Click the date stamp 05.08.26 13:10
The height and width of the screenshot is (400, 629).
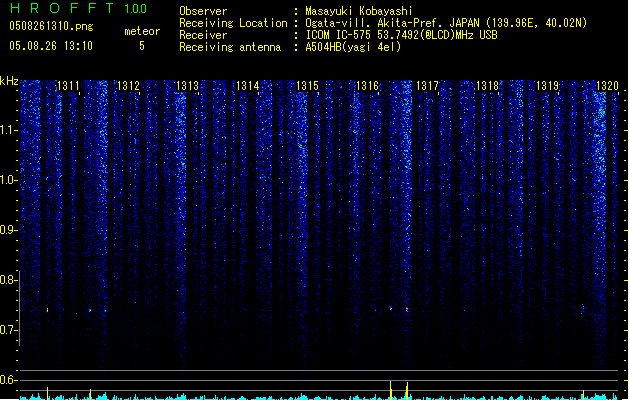pos(51,46)
